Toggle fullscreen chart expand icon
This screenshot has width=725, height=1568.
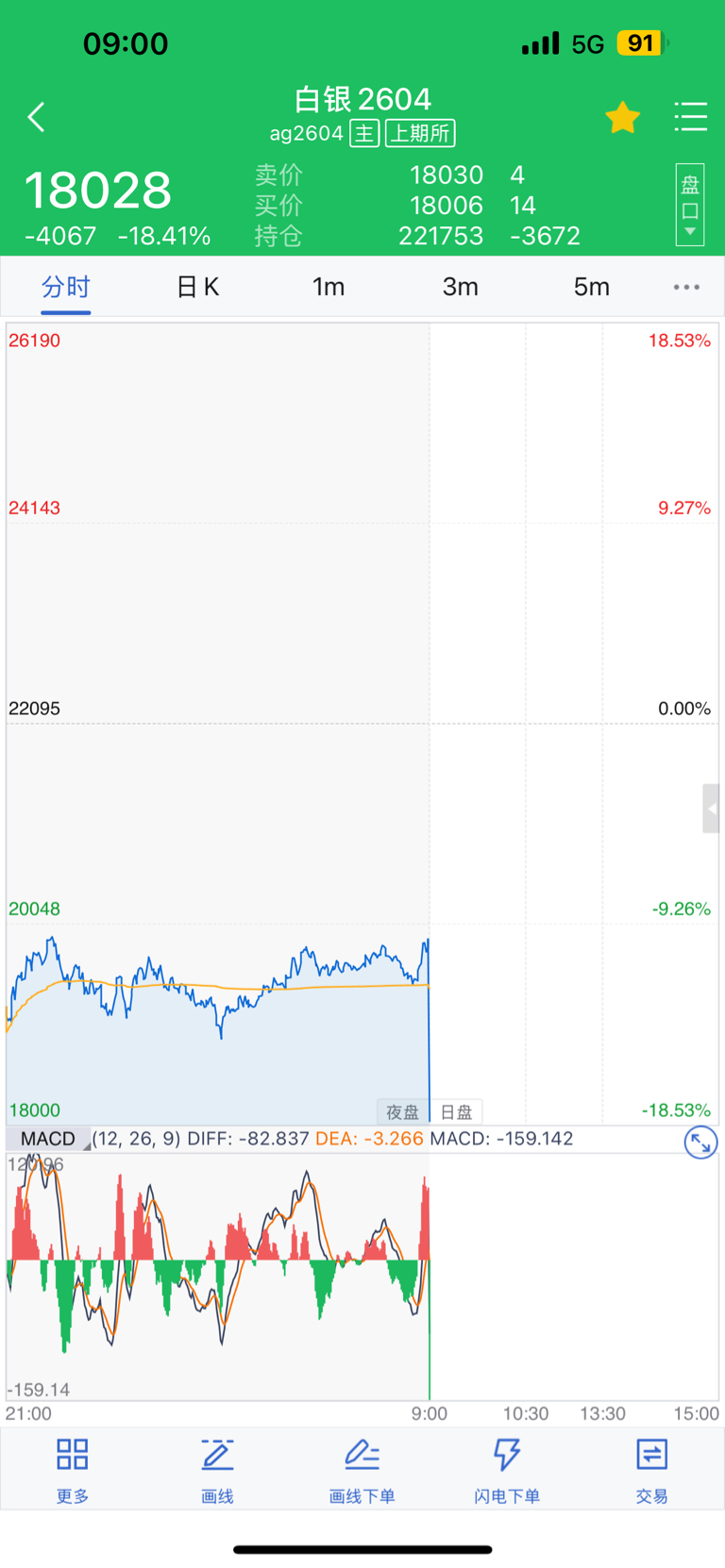tap(700, 1143)
